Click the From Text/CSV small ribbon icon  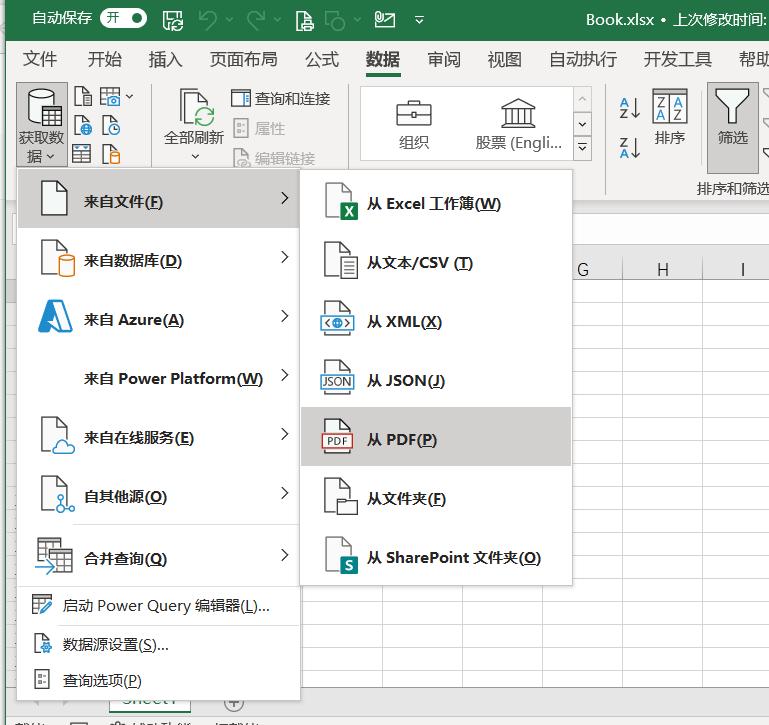tap(83, 96)
